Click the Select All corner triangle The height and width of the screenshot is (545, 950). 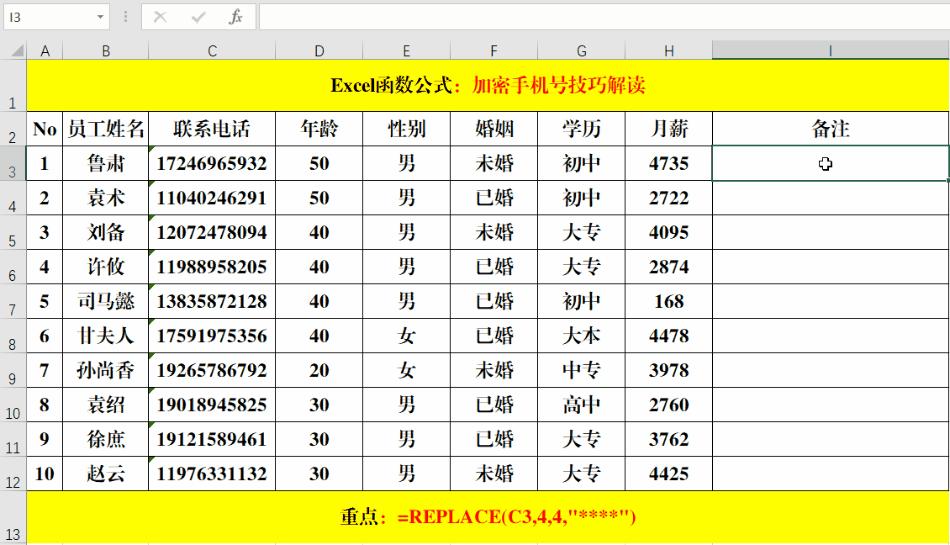point(18,51)
